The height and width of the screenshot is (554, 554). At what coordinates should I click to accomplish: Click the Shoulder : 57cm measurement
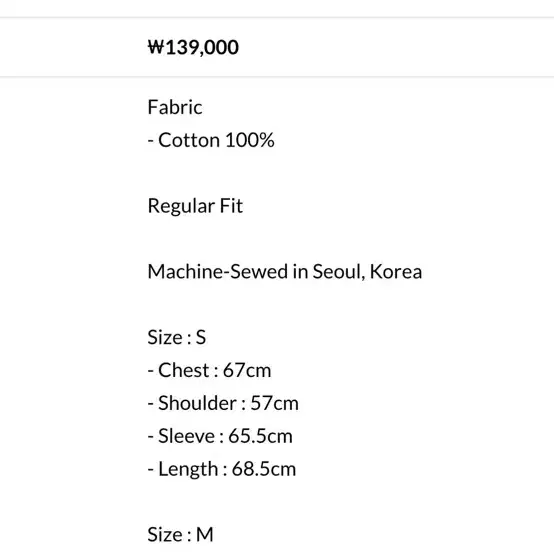(x=223, y=403)
